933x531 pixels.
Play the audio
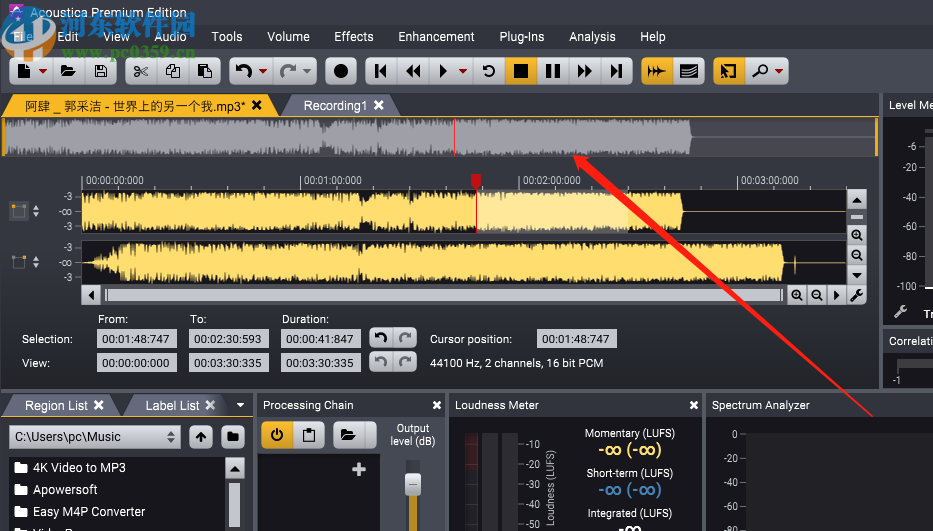click(443, 71)
